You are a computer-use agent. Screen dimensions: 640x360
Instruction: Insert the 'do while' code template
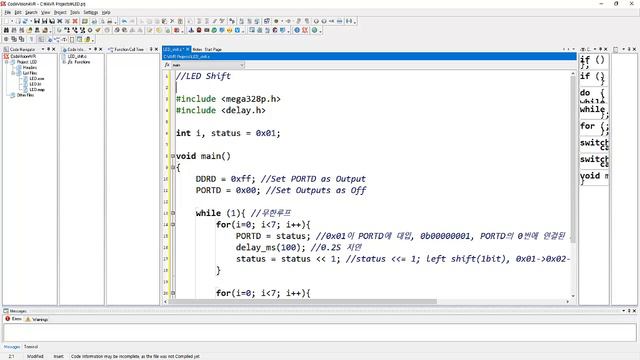tap(594, 95)
